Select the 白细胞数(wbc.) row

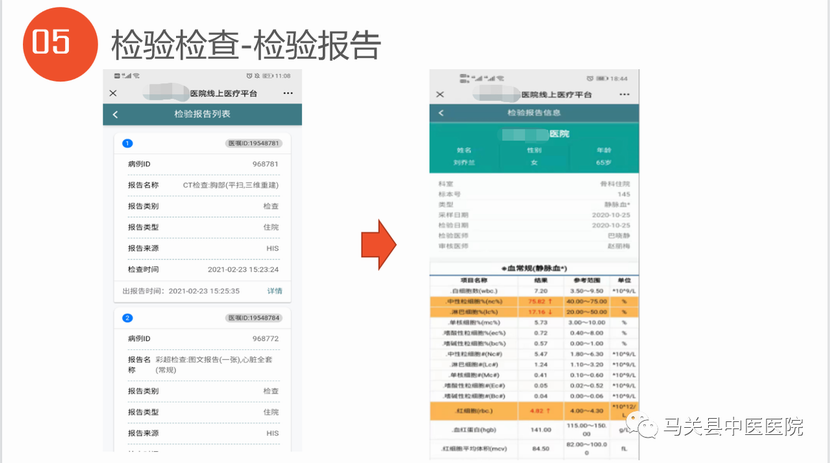click(x=534, y=291)
